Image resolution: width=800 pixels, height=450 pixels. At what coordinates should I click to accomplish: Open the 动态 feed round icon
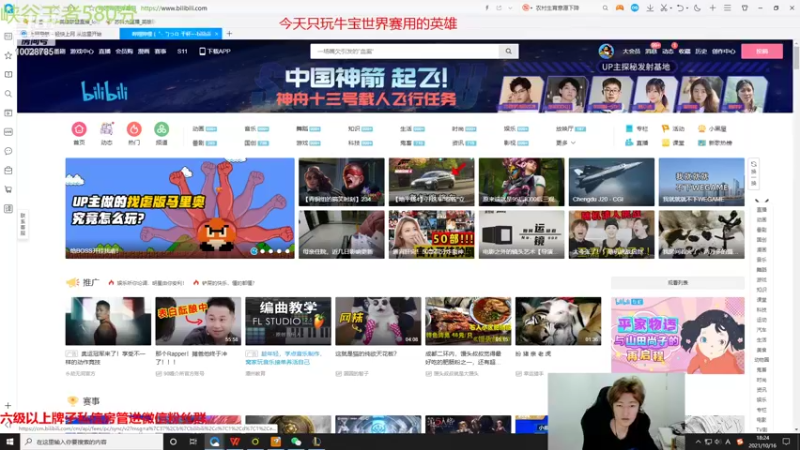107,129
